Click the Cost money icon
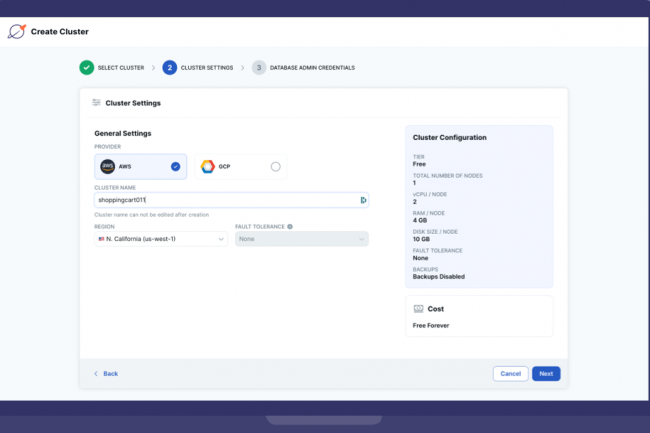 (419, 310)
